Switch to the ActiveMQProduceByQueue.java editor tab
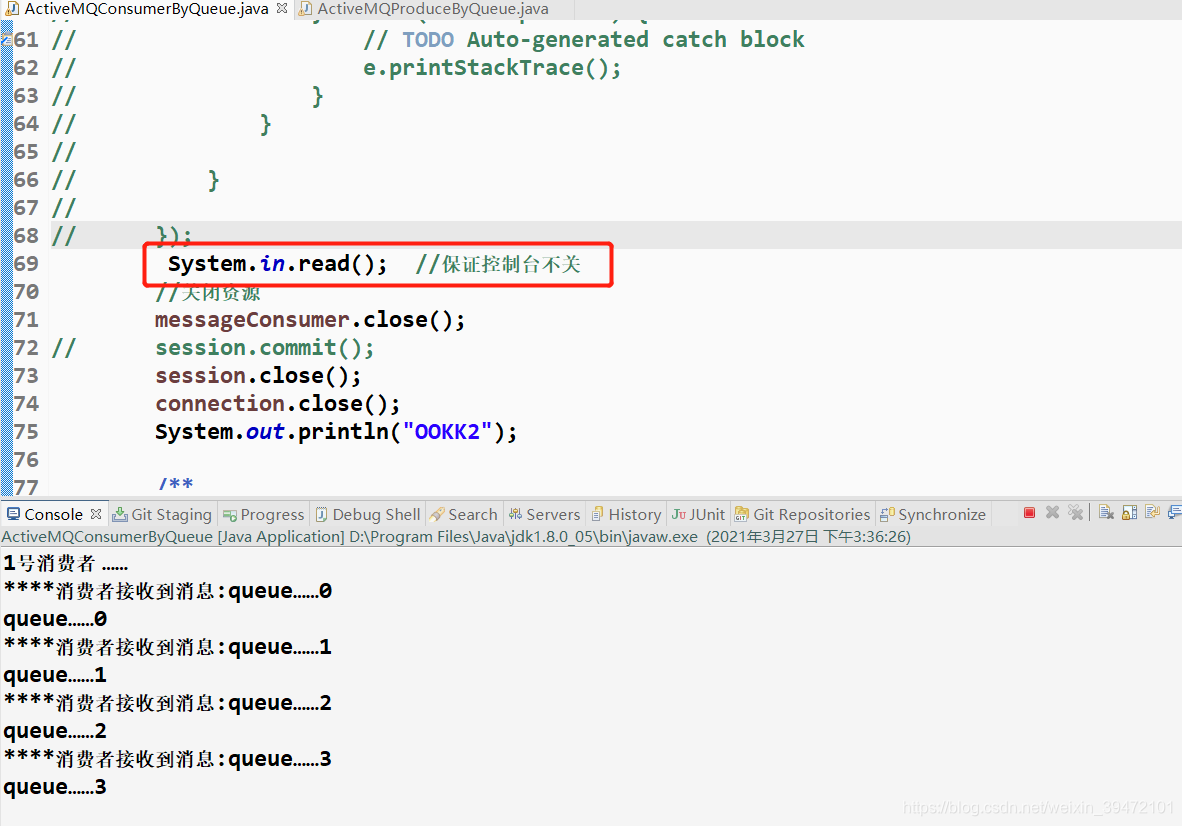The image size is (1182, 826). (433, 9)
